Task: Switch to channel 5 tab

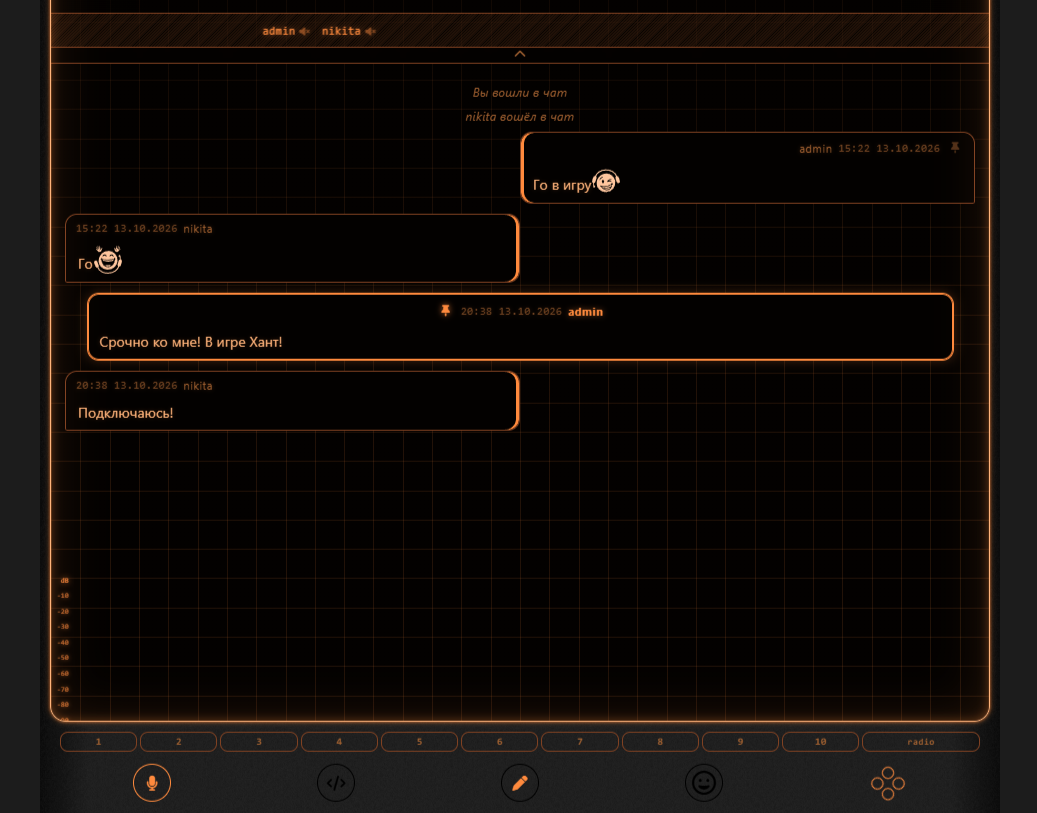Action: (x=419, y=742)
